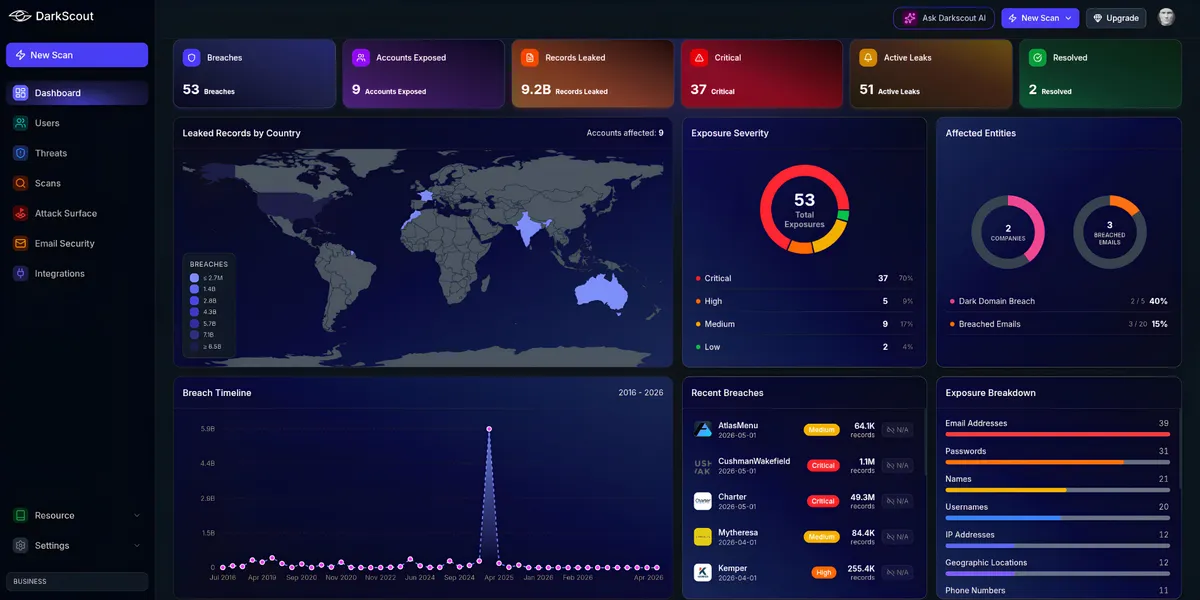Image resolution: width=1200 pixels, height=600 pixels.
Task: Select the Dark Domain Breach row
Action: (1058, 301)
